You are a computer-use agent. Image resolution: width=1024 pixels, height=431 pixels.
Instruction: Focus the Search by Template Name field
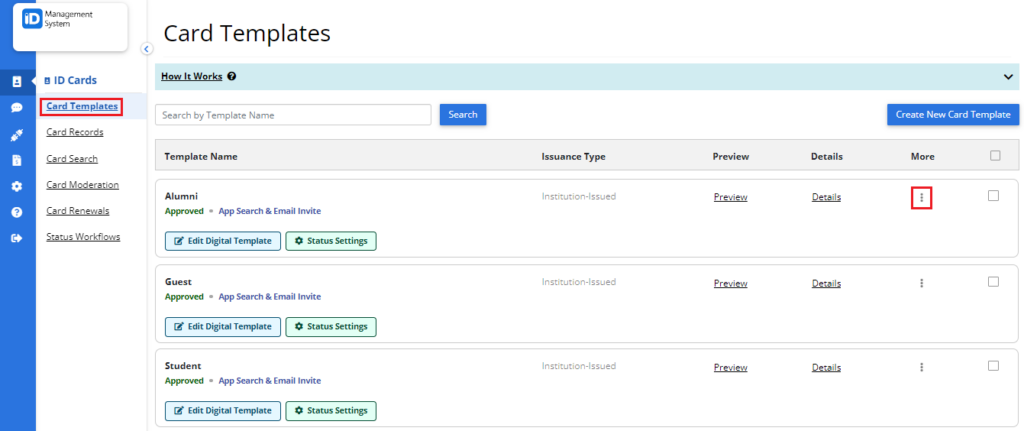click(x=293, y=115)
